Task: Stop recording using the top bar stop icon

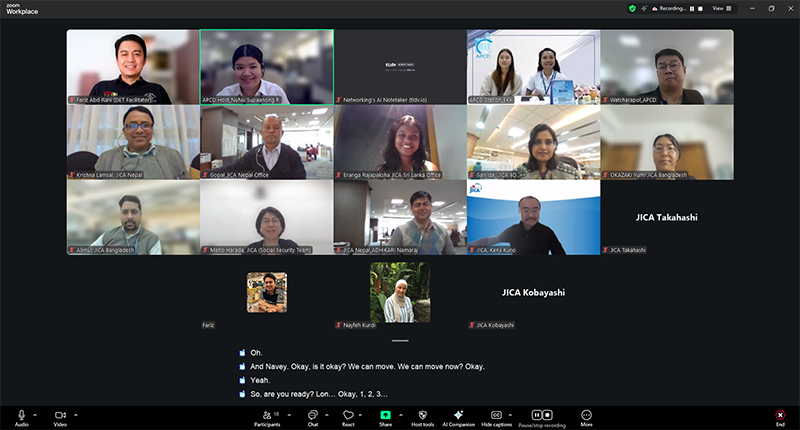Action: click(x=699, y=8)
